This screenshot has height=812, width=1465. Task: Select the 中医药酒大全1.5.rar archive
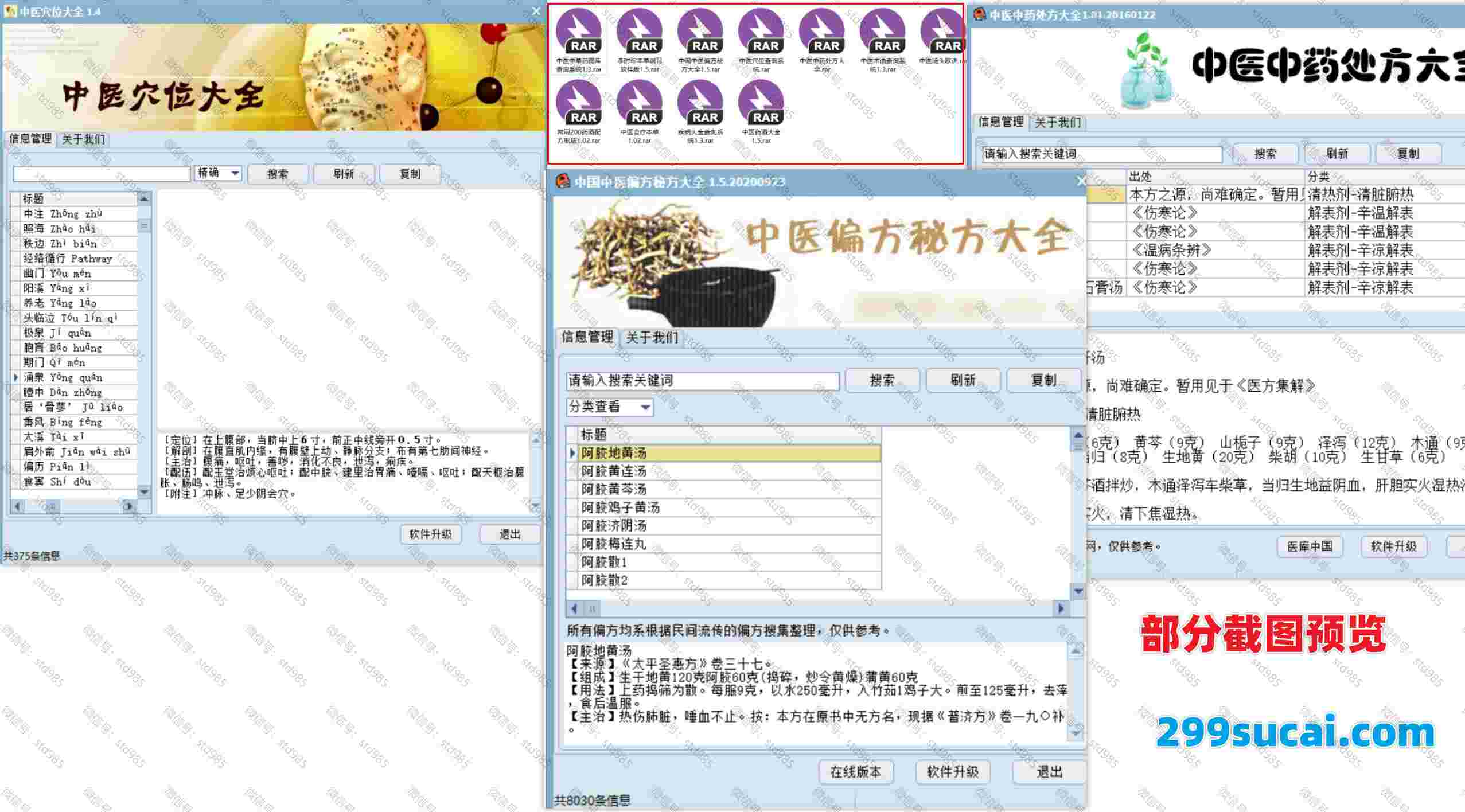point(761,112)
